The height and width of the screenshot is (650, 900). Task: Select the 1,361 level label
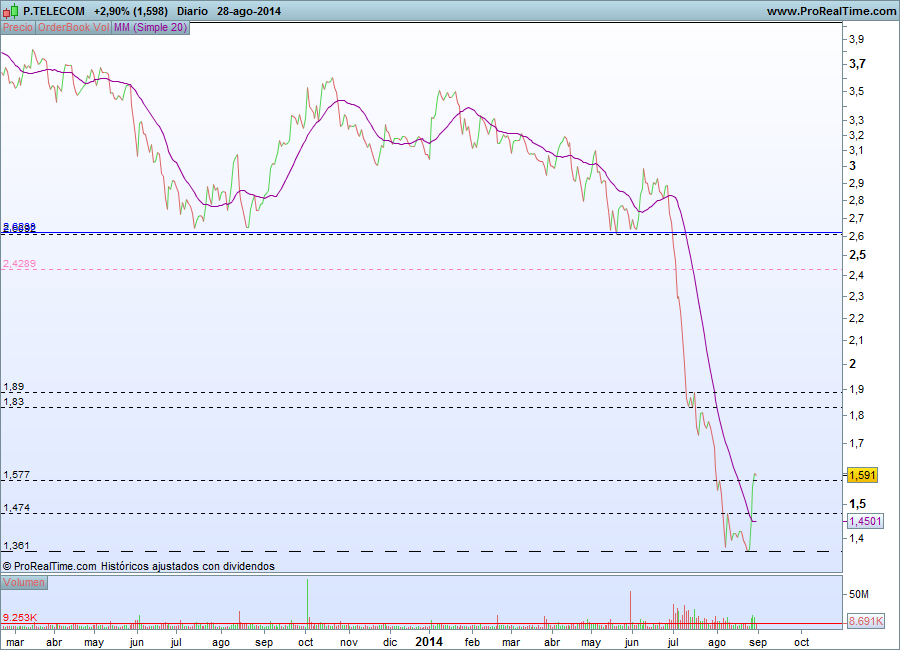coord(17,545)
